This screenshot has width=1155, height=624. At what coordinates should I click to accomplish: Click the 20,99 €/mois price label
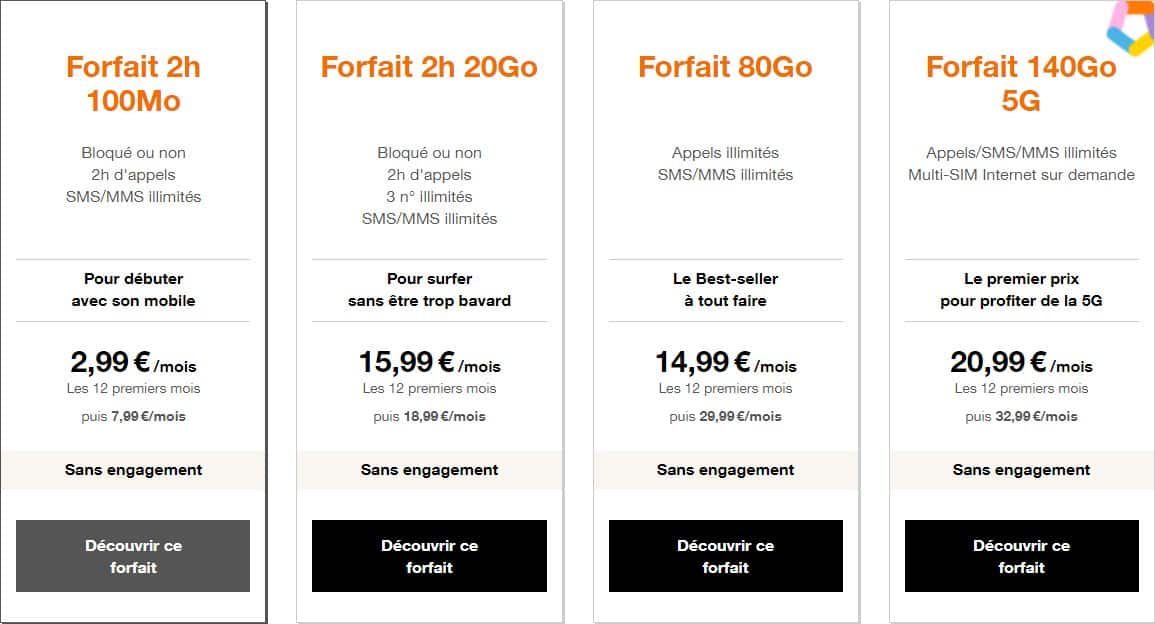coord(1021,362)
